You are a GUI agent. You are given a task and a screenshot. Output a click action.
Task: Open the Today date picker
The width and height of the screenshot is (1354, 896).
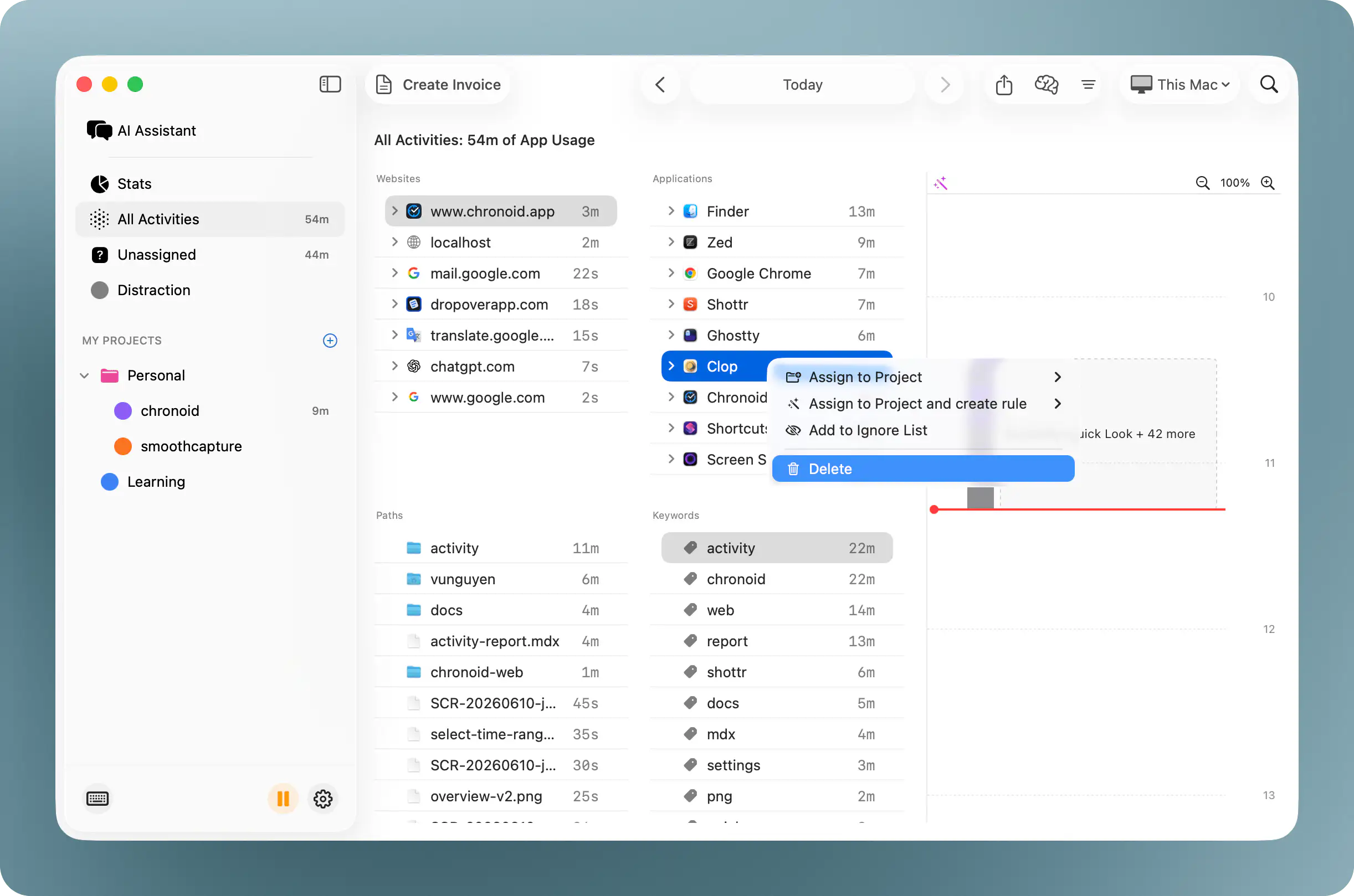pyautogui.click(x=802, y=85)
